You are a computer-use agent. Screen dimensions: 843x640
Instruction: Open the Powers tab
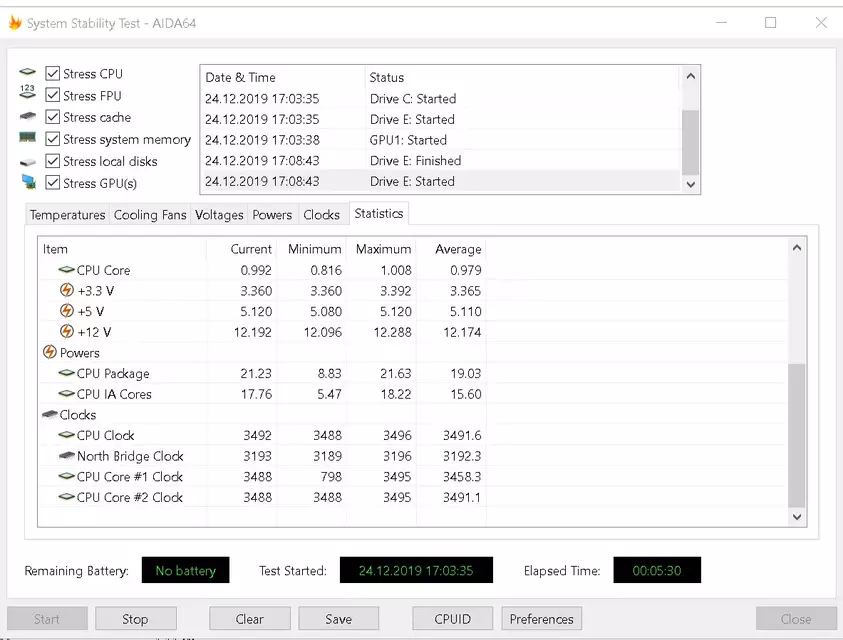(x=272, y=215)
